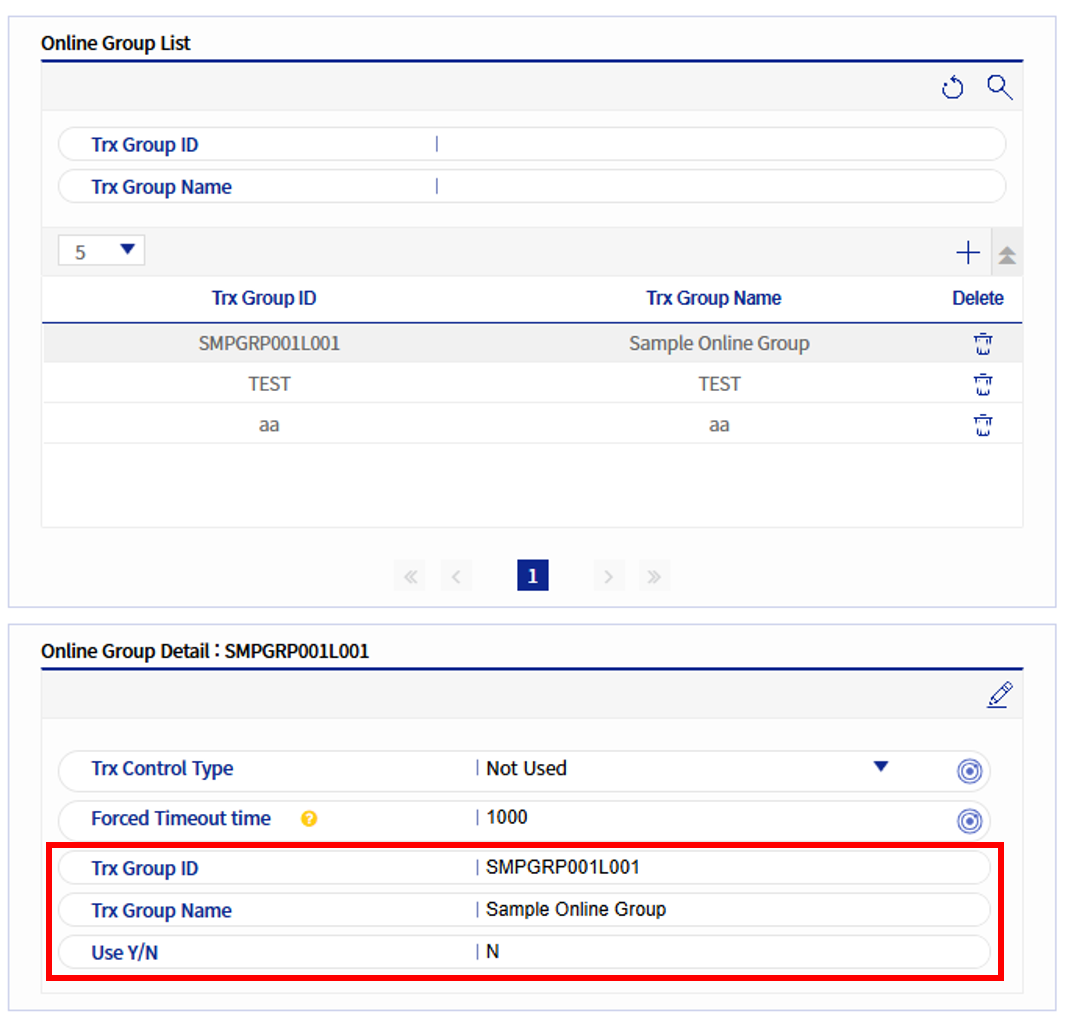This screenshot has height=1019, width=1066.
Task: Delete the SMPGRP001L001 row via trash icon
Action: pos(983,345)
